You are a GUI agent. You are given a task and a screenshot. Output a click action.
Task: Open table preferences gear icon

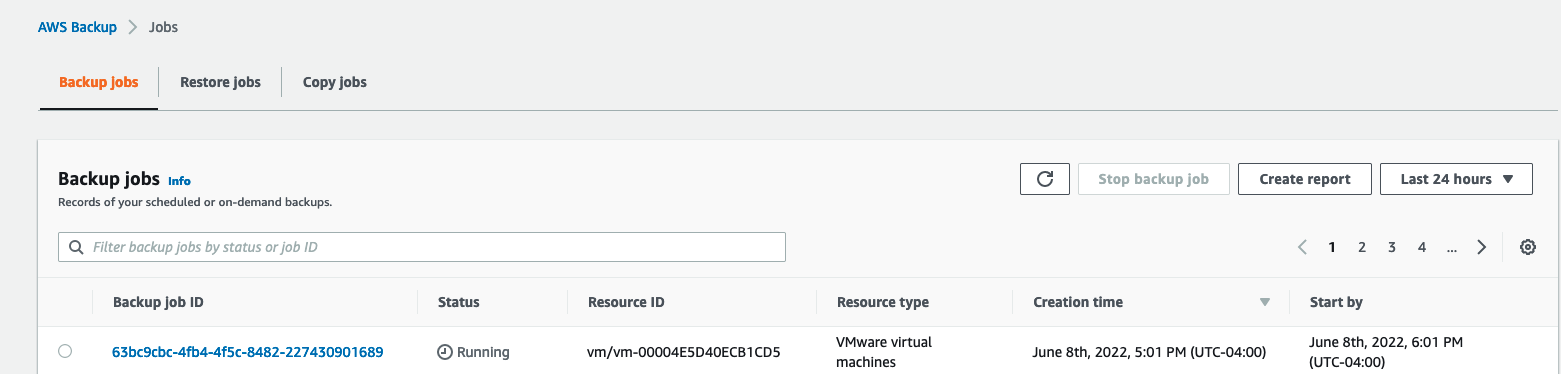pyautogui.click(x=1528, y=247)
